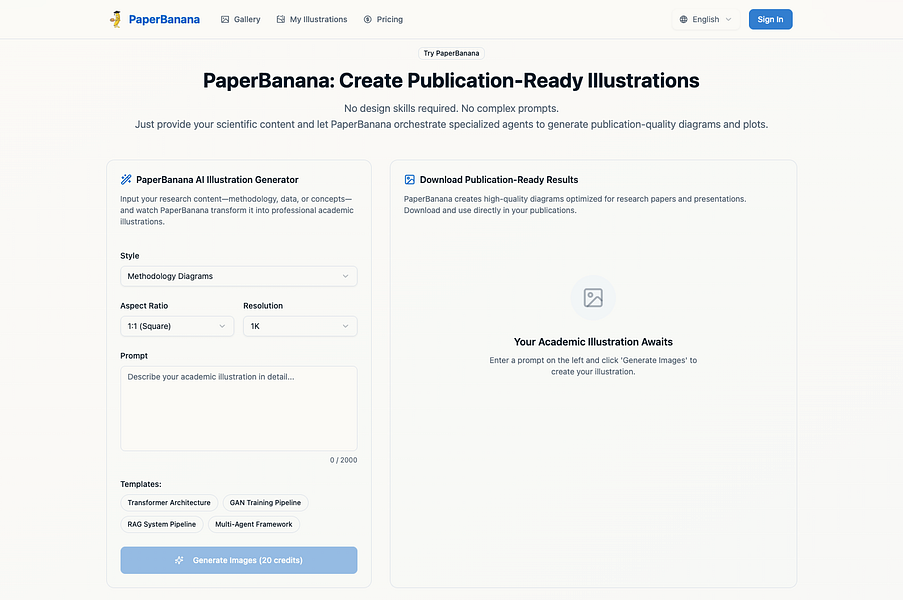Select the Multi-Agent Framework template

(254, 524)
